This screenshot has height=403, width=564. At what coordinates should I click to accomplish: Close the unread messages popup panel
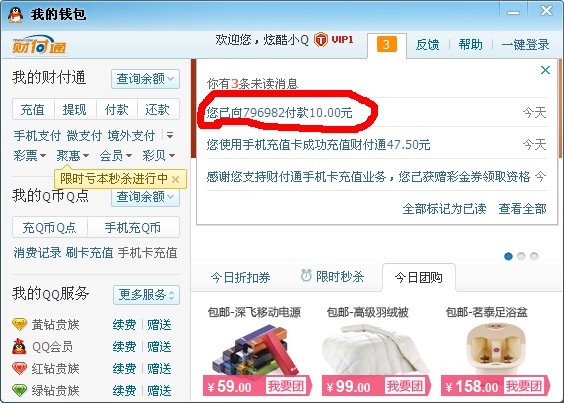tap(545, 70)
